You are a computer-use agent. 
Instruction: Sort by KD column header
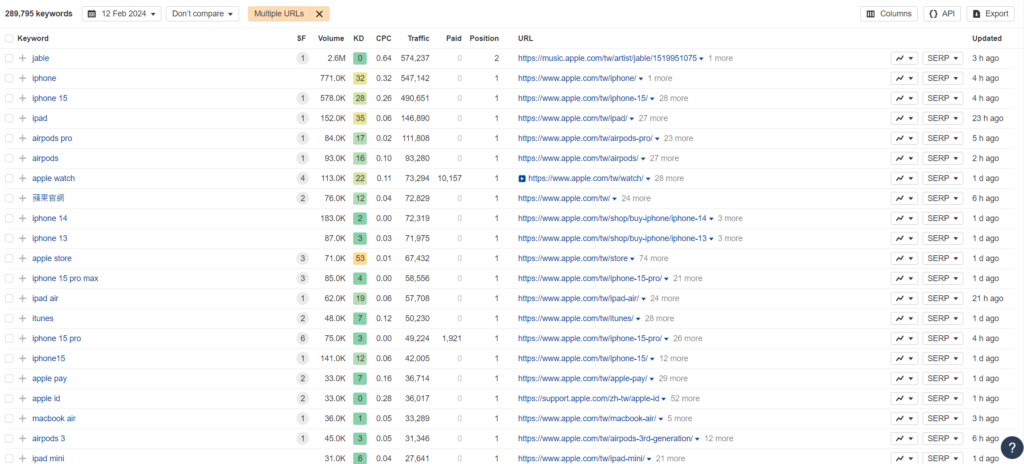point(359,39)
